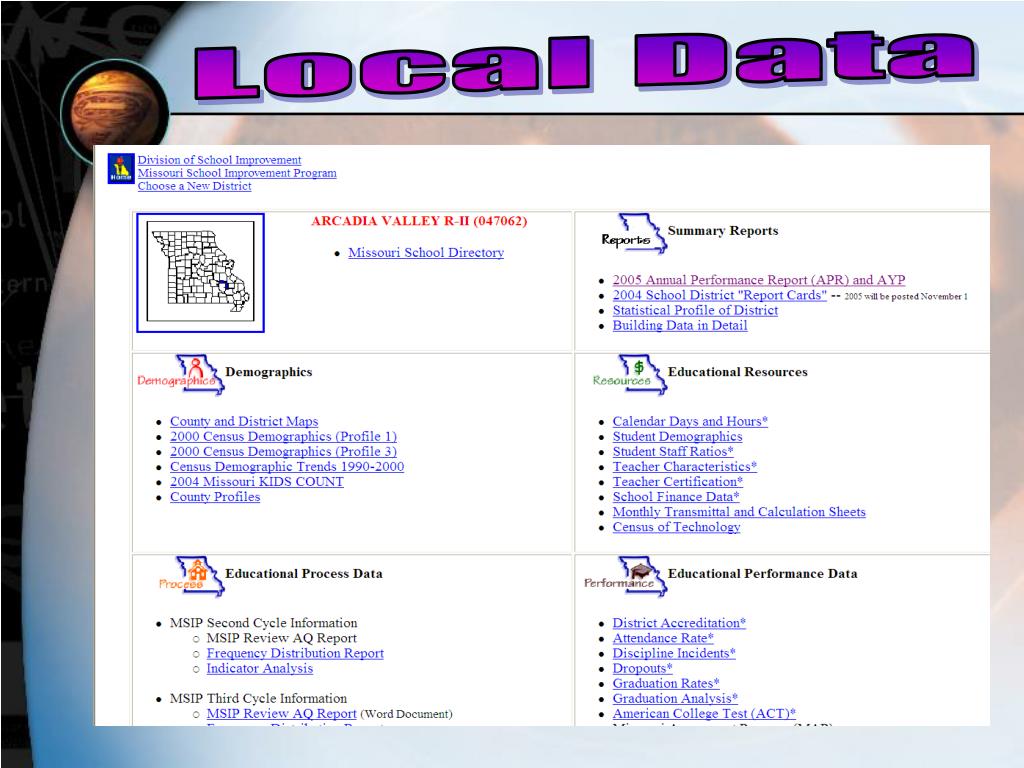Click the Demographics Missouri-shaped icon
Viewport: 1024px width, 768px height.
click(182, 375)
